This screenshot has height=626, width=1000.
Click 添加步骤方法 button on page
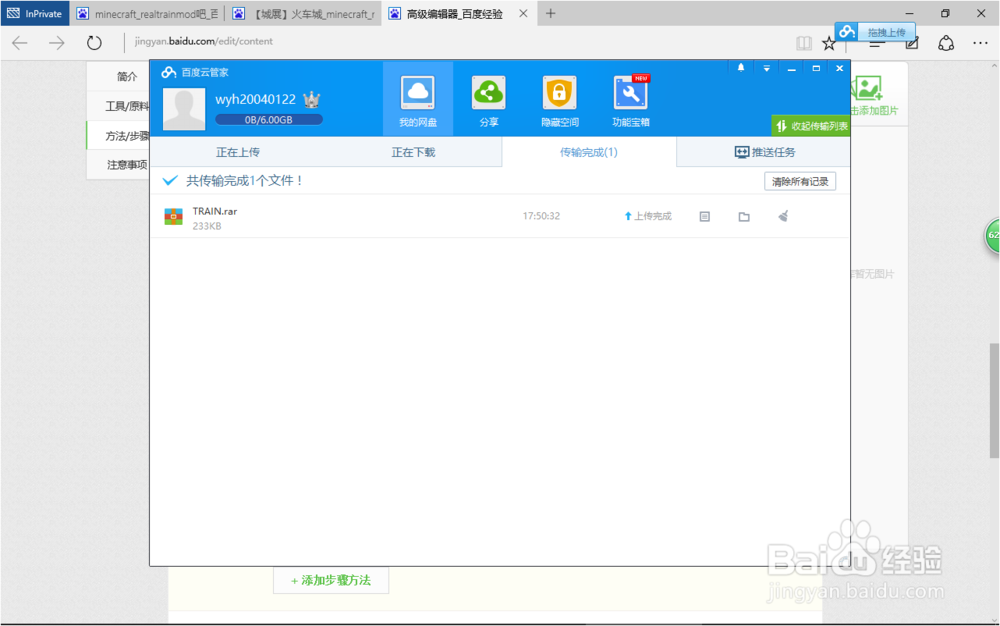point(331,580)
